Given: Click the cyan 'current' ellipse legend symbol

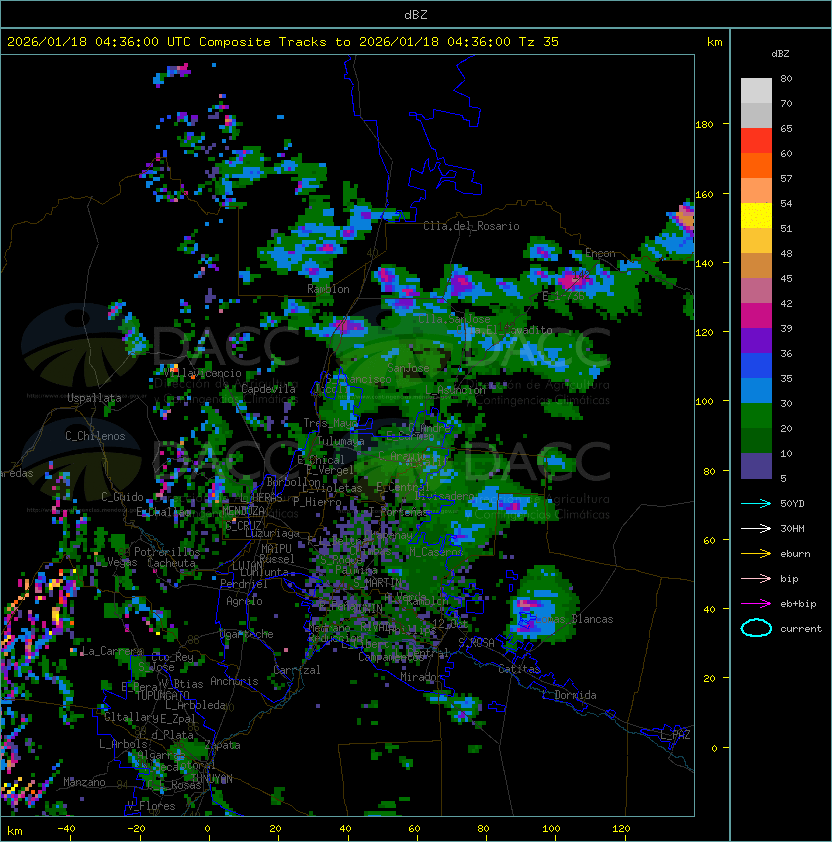Looking at the screenshot, I should coord(756,628).
